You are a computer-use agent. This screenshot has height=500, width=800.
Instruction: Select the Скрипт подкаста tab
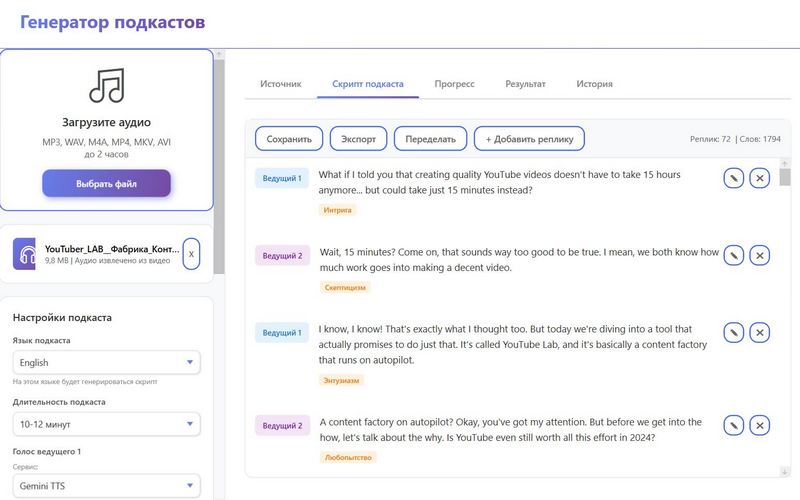pos(368,84)
